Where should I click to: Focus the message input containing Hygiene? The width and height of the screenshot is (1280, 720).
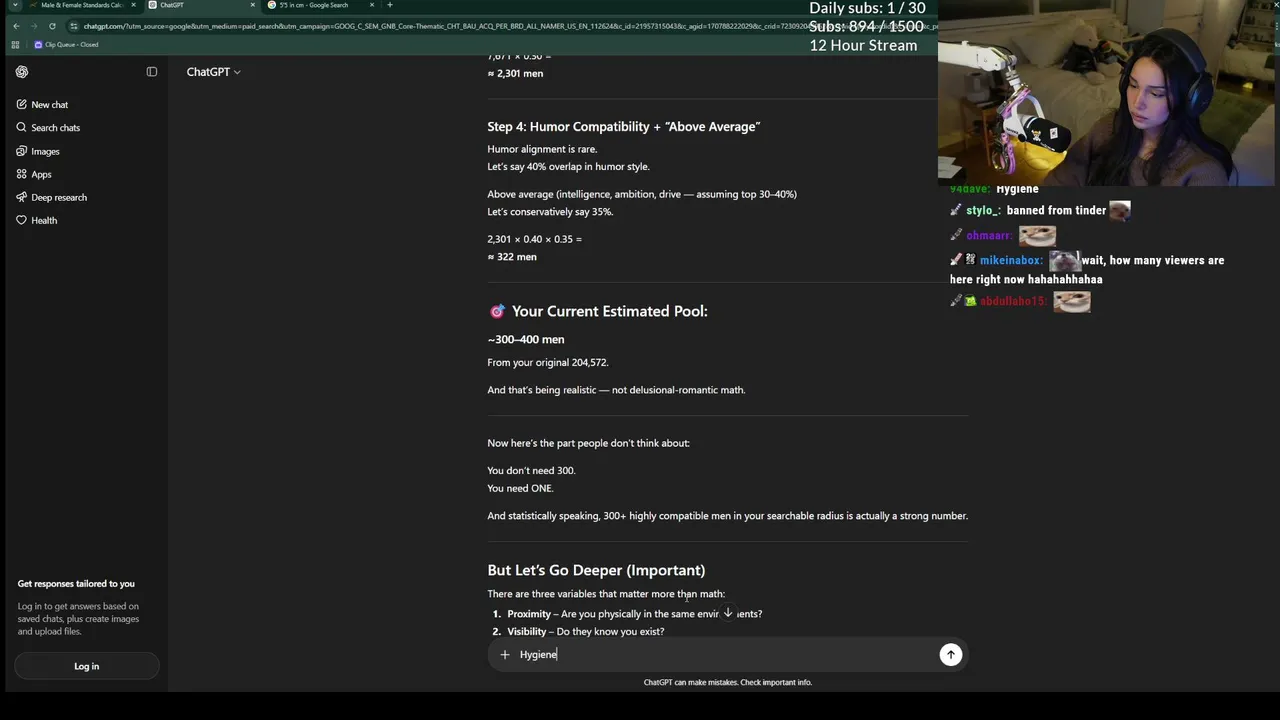tap(727, 654)
